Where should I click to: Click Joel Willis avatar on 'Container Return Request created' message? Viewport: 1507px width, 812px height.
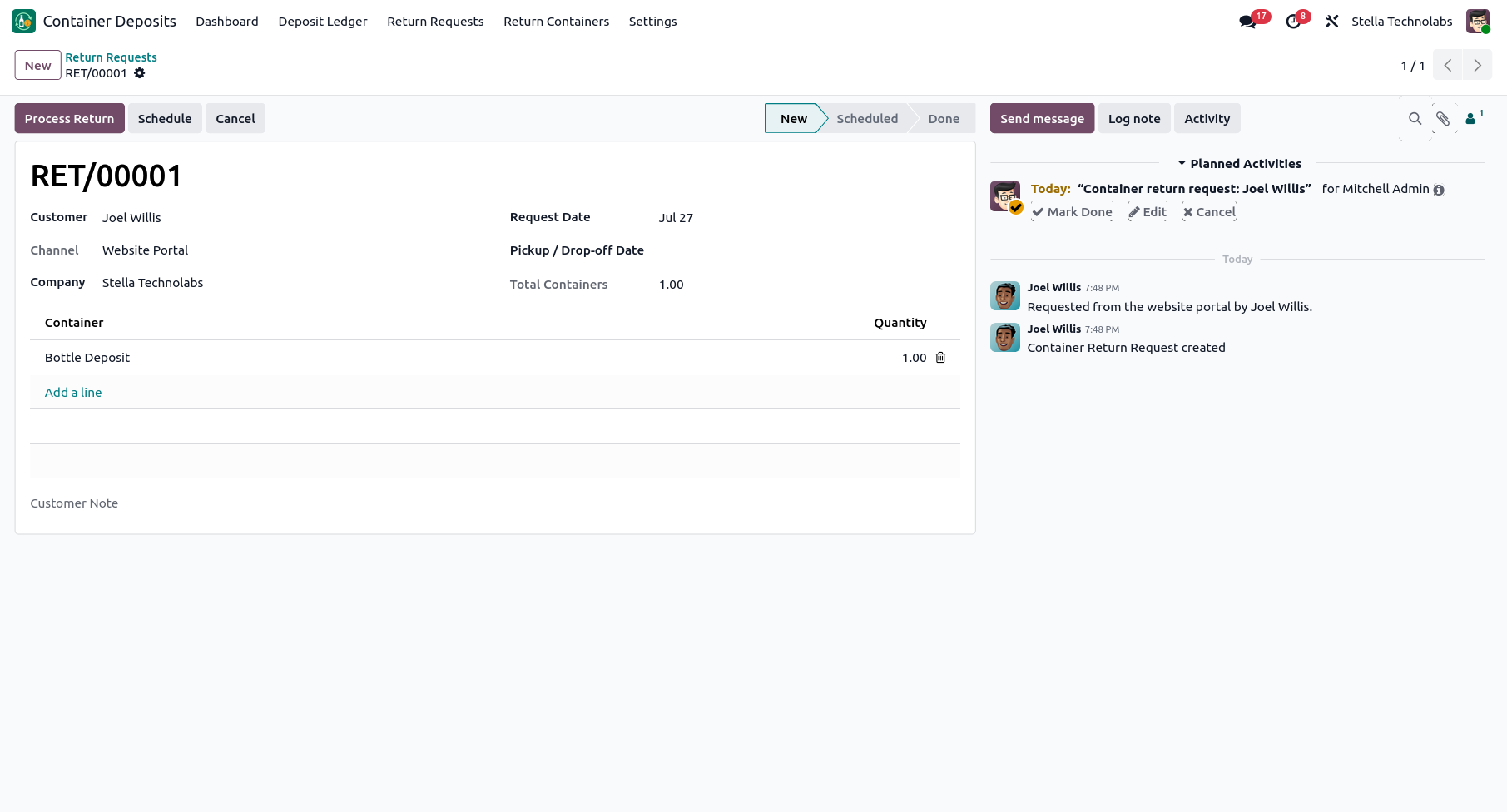click(1005, 338)
